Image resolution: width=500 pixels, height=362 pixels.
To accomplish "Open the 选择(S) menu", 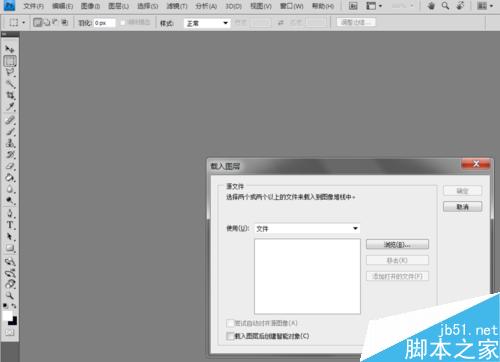I will pyautogui.click(x=147, y=6).
